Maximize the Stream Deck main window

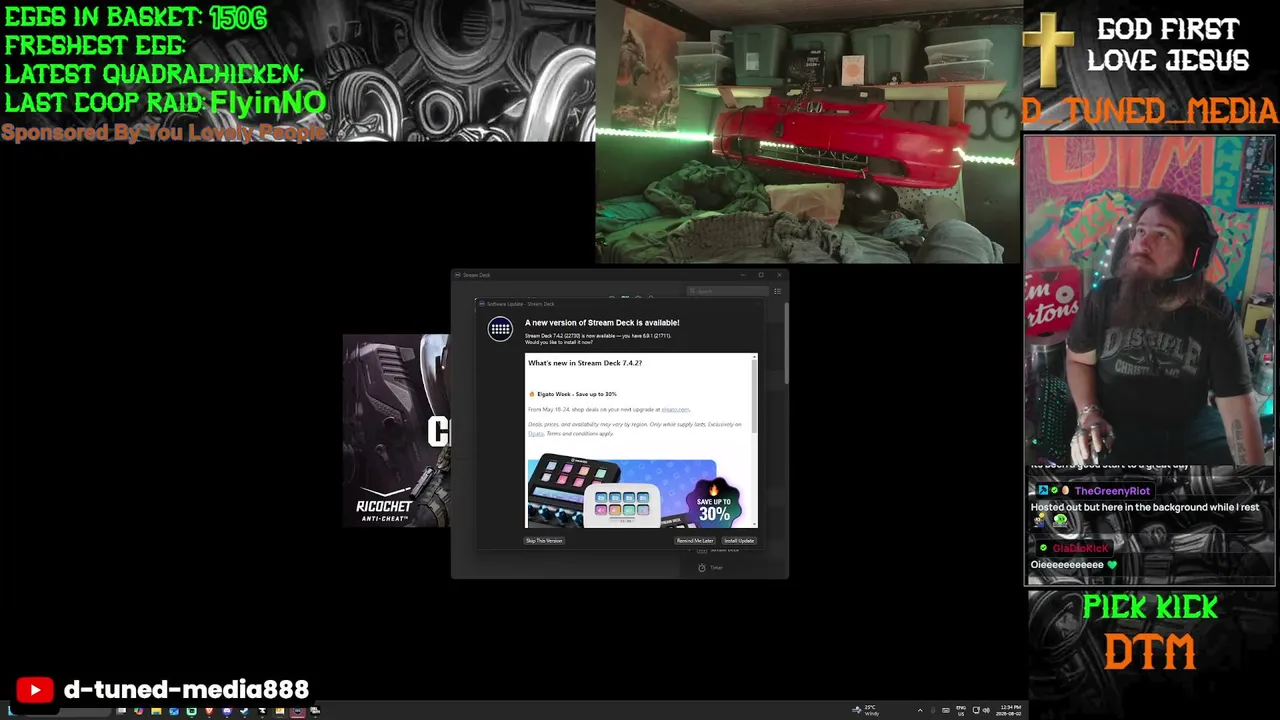pos(761,275)
